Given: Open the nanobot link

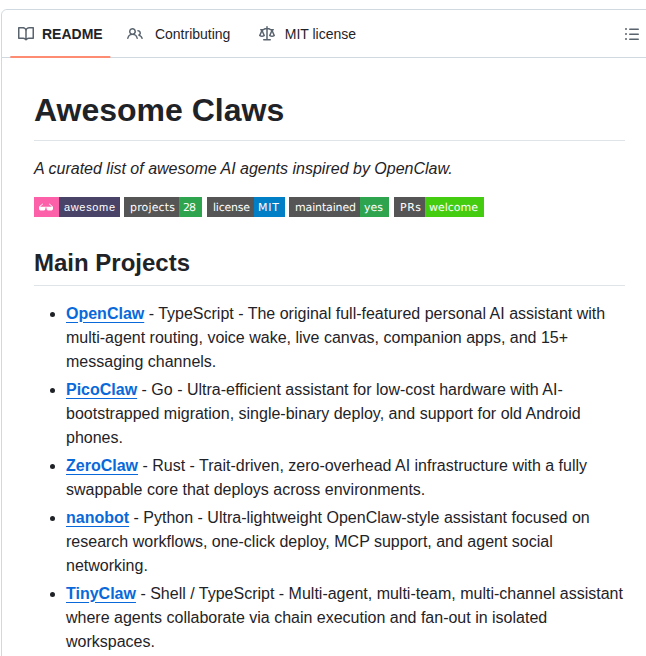Looking at the screenshot, I should 98,517.
